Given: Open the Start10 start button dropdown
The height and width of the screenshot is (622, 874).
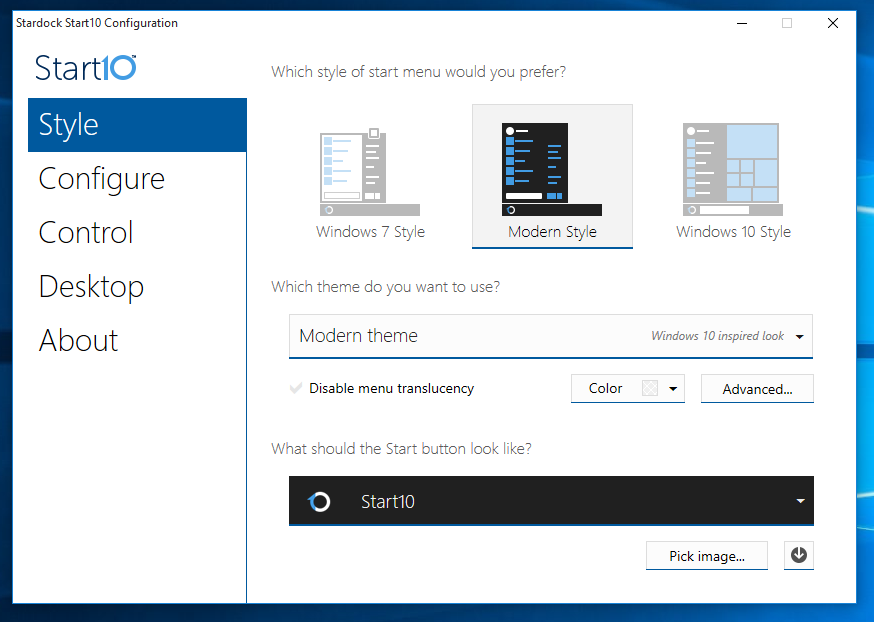Looking at the screenshot, I should coord(551,500).
